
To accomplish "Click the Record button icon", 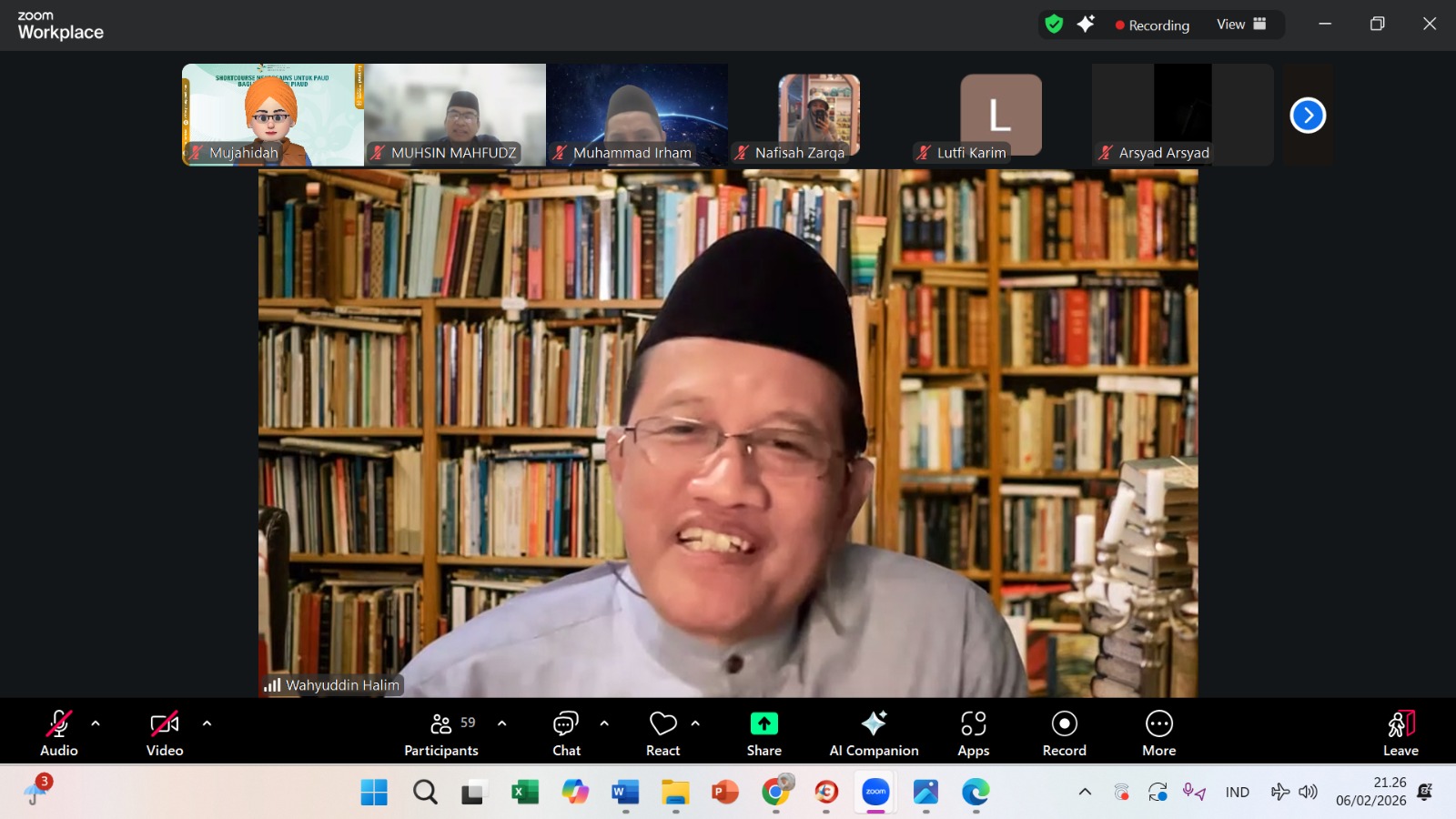I will [x=1064, y=723].
